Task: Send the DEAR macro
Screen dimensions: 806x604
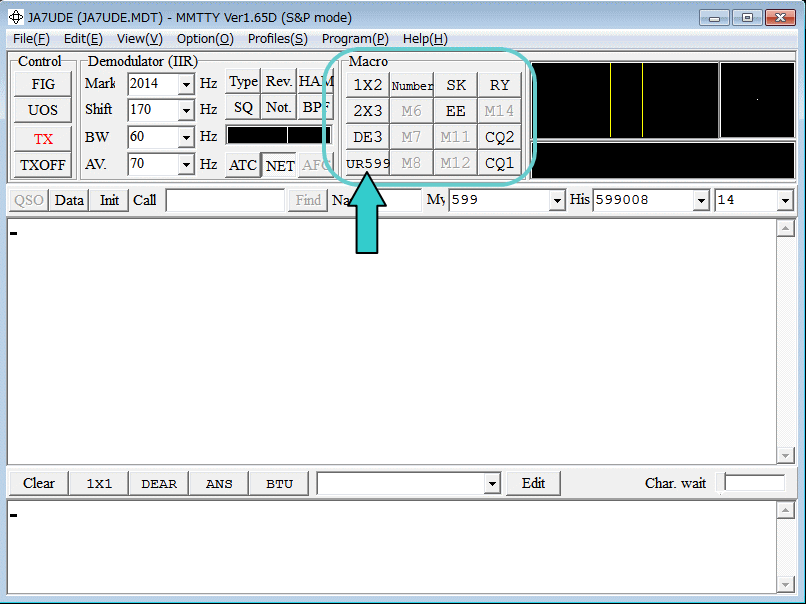Action: coord(159,483)
